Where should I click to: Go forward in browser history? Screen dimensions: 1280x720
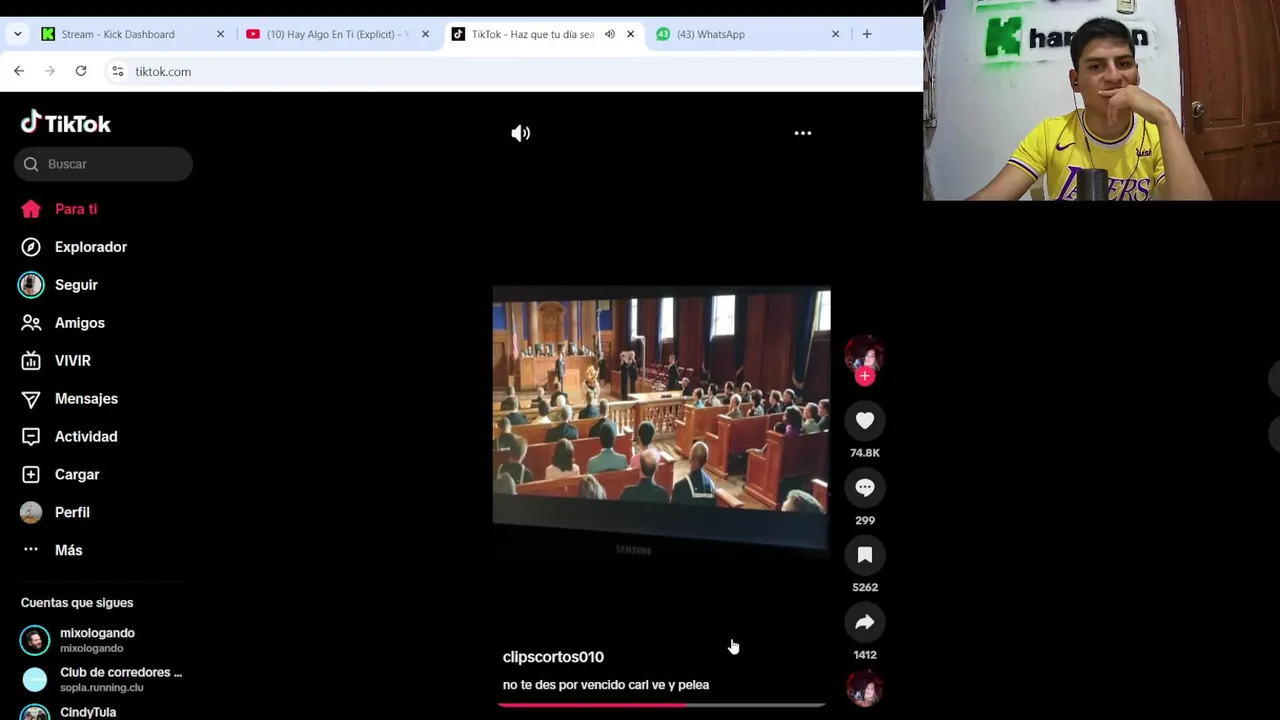(x=50, y=71)
